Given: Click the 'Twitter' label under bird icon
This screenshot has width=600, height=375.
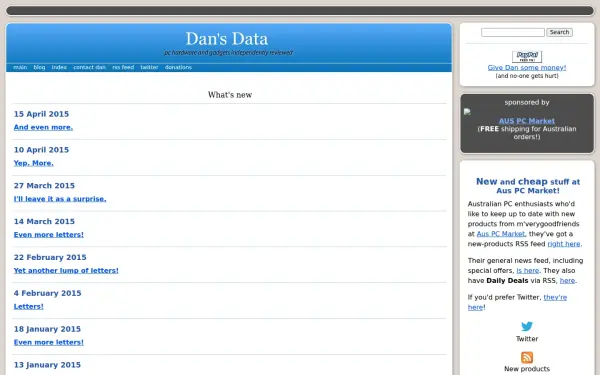Looking at the screenshot, I should click(x=527, y=339).
